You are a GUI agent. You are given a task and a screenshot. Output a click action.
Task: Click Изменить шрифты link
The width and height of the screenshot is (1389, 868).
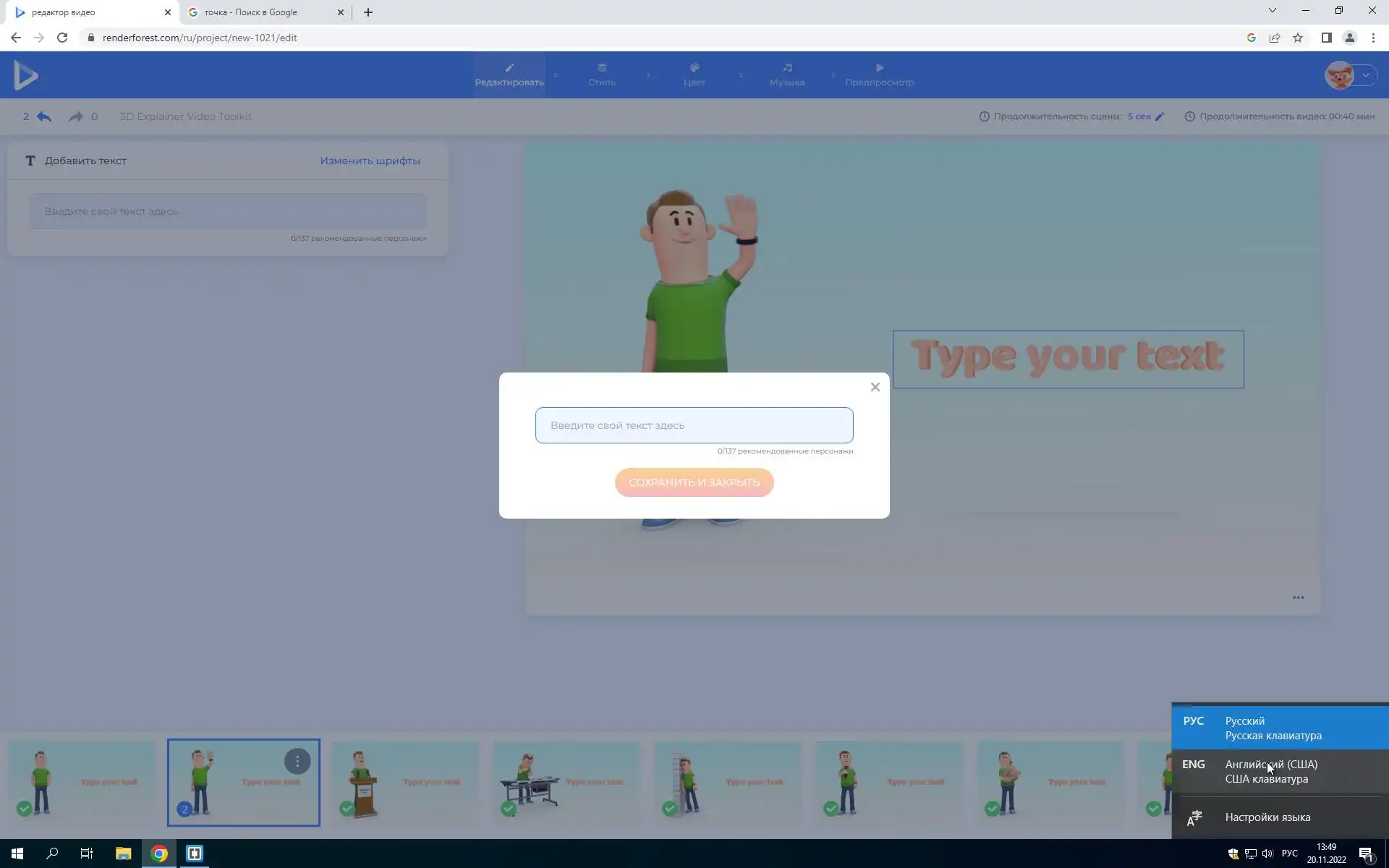370,161
